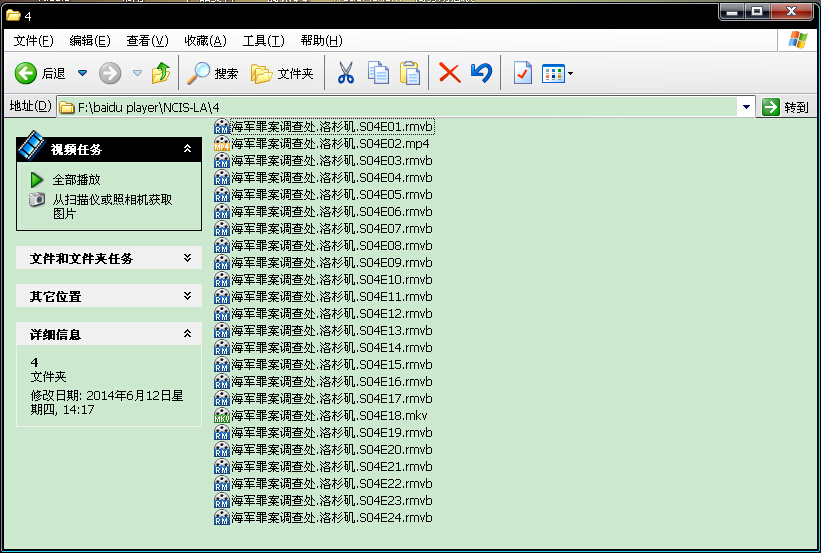Click the Search magnifier toolbar button
The image size is (821, 553).
213,73
